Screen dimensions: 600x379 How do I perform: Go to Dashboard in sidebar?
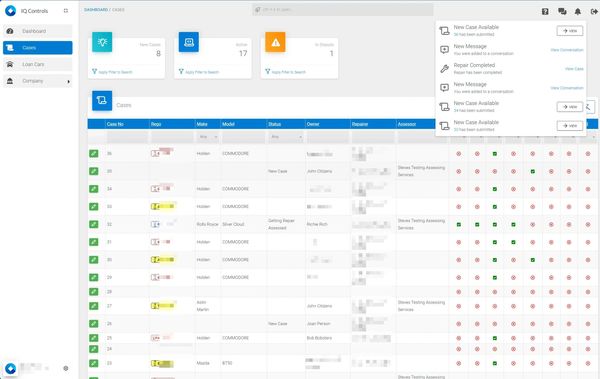[38, 31]
